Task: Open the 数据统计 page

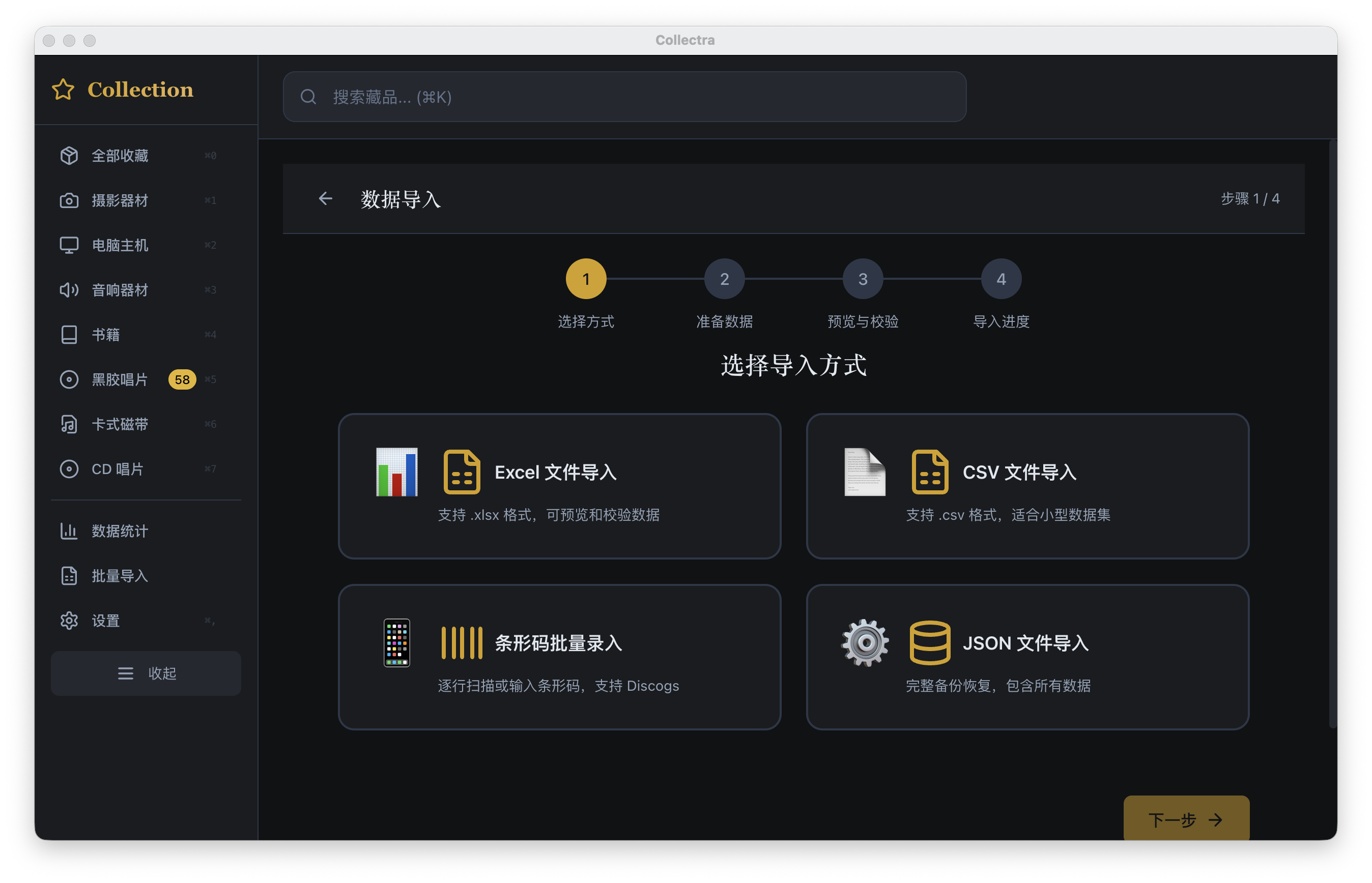Action: point(146,531)
